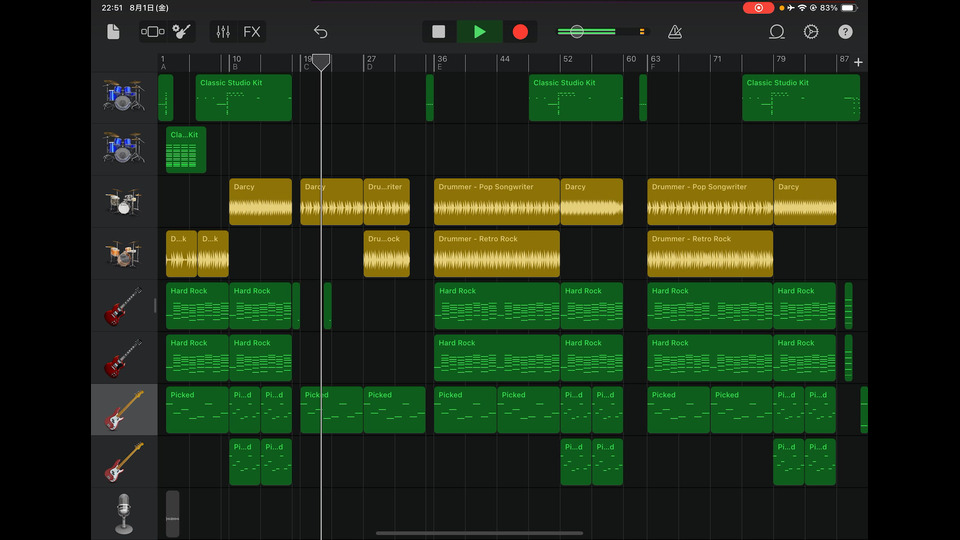The height and width of the screenshot is (540, 960).
Task: Open song sections with the plus button
Action: [858, 63]
